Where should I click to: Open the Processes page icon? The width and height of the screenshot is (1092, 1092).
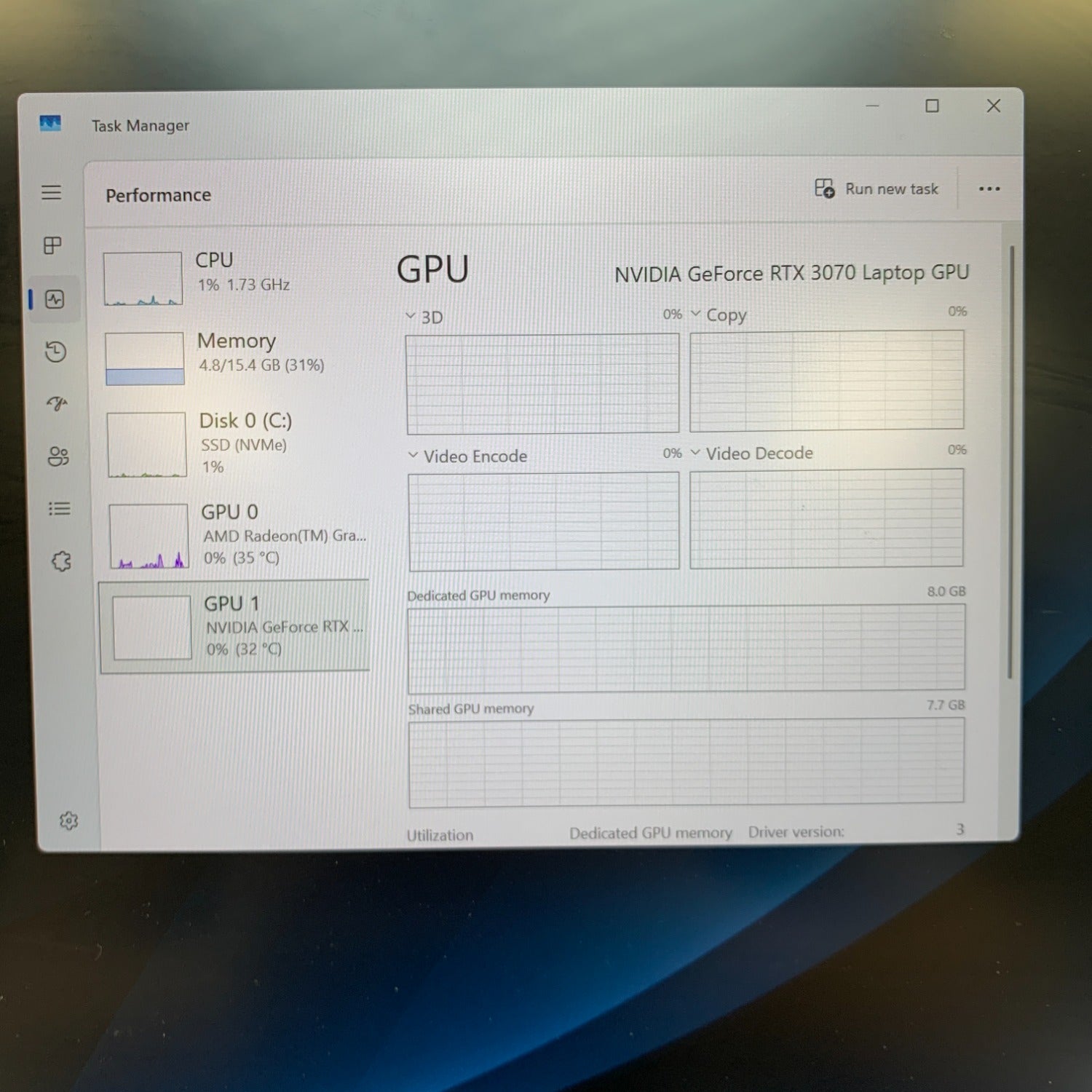[52, 245]
